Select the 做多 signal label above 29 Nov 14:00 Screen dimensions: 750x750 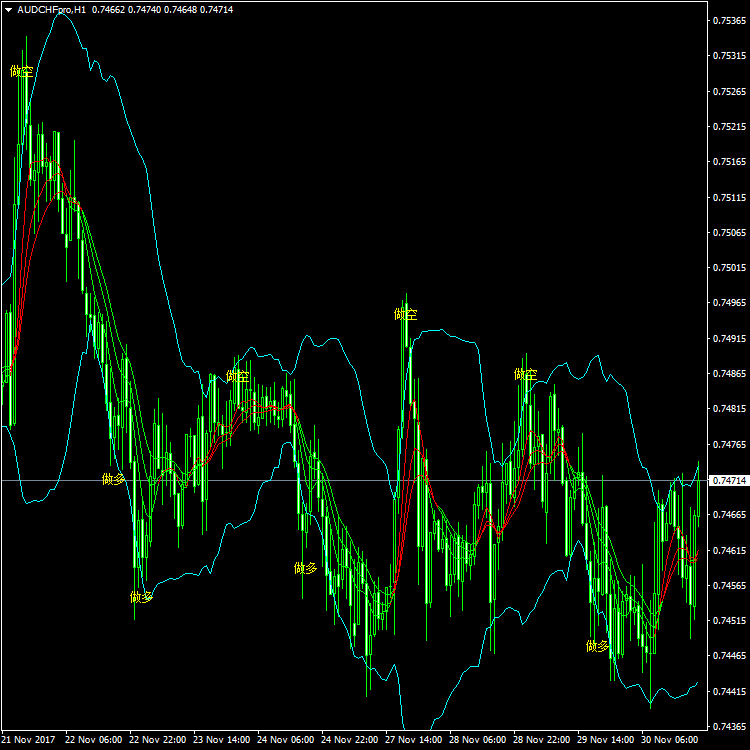[x=597, y=646]
